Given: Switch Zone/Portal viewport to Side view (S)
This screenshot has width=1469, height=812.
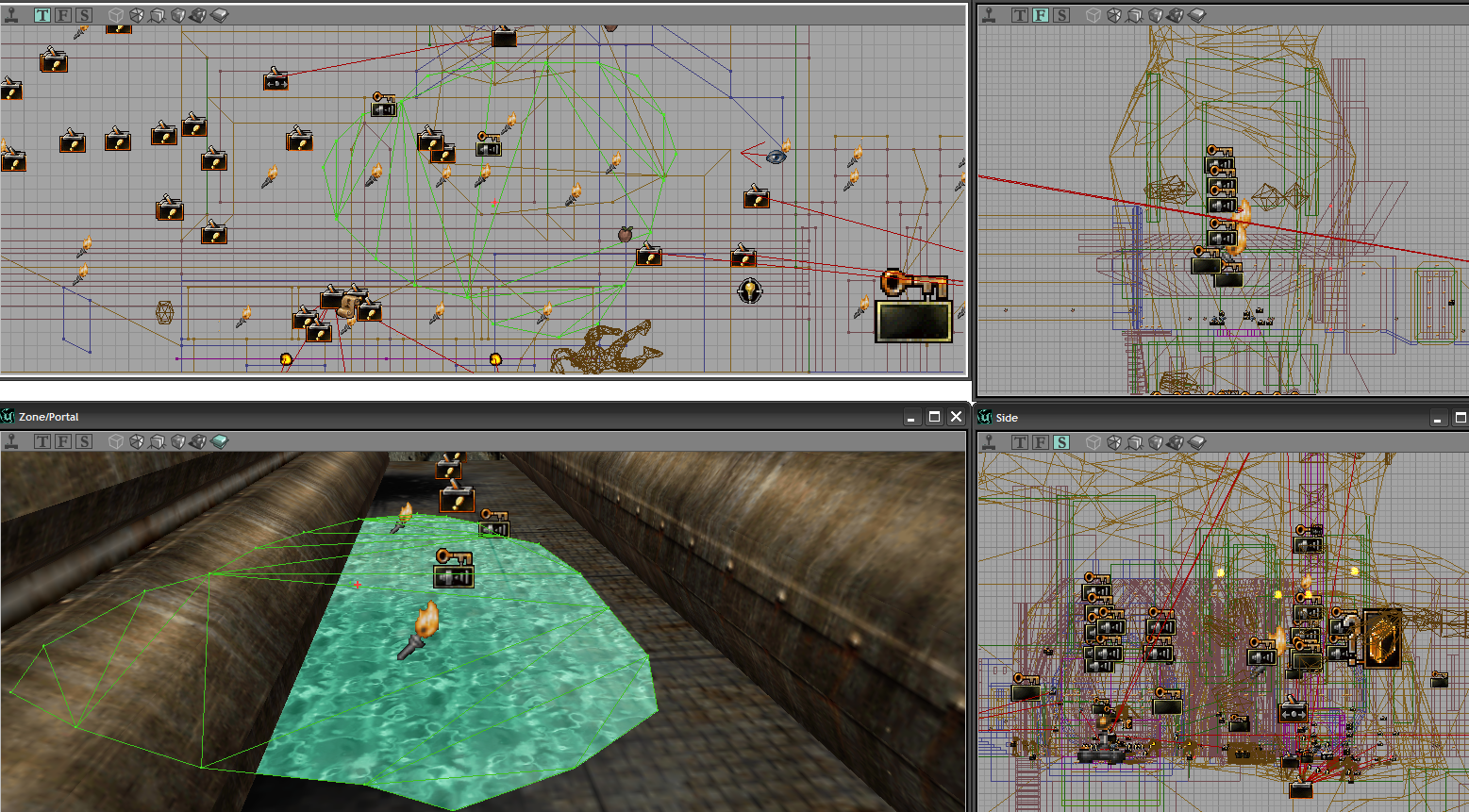Looking at the screenshot, I should coord(84,441).
